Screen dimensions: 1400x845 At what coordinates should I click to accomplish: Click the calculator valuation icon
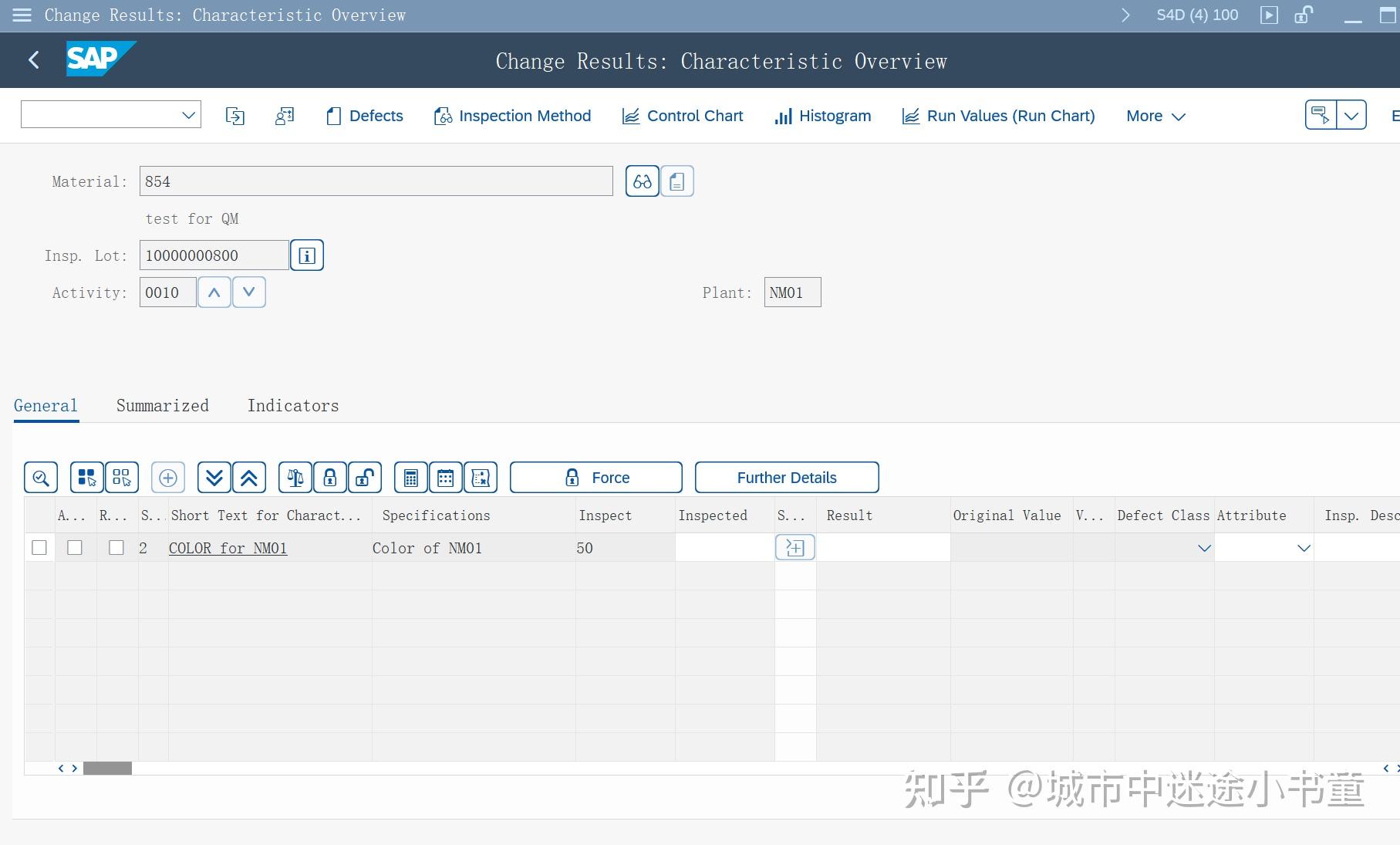pos(410,477)
